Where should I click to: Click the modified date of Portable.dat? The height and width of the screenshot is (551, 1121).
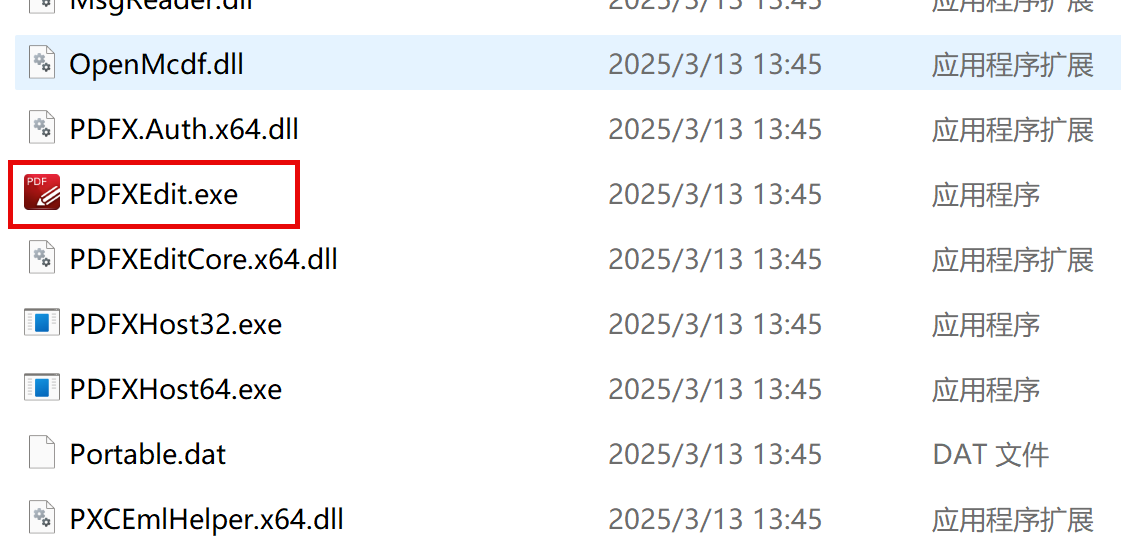[715, 454]
